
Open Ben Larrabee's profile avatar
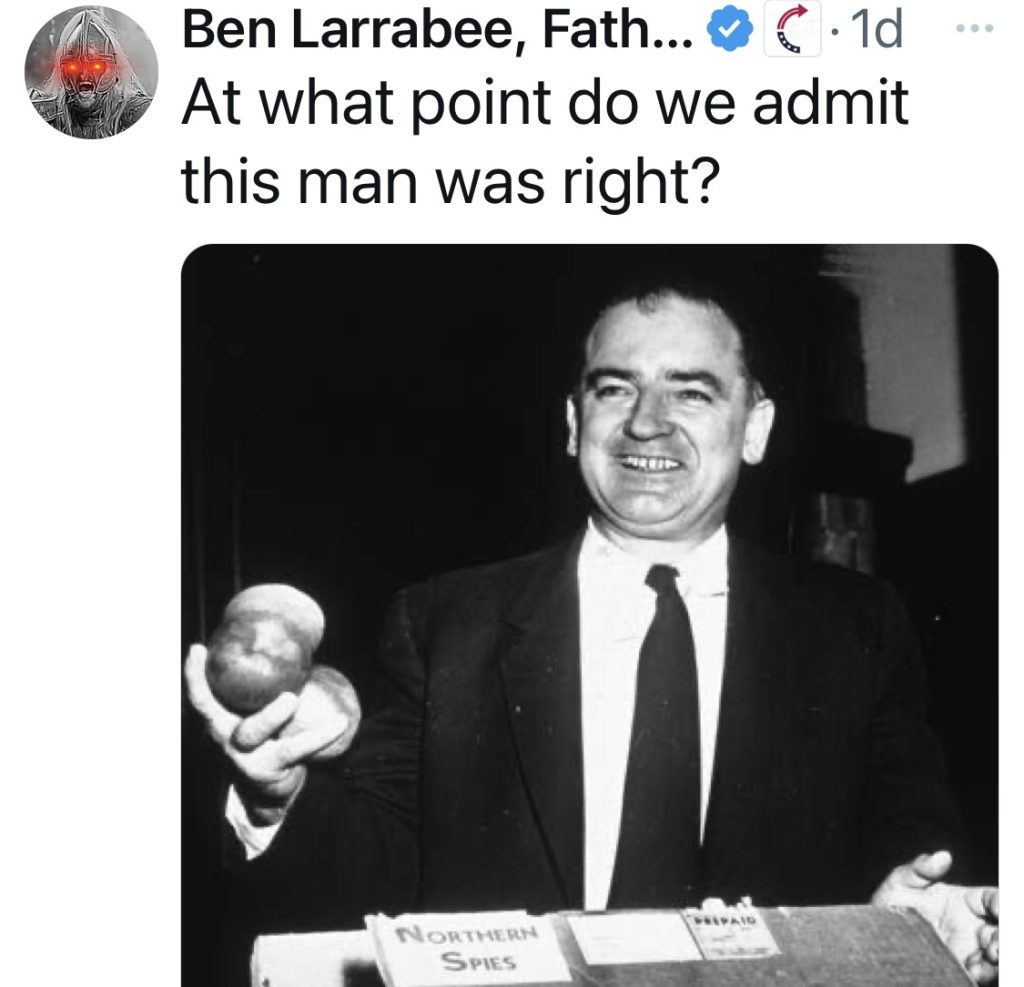tap(91, 73)
